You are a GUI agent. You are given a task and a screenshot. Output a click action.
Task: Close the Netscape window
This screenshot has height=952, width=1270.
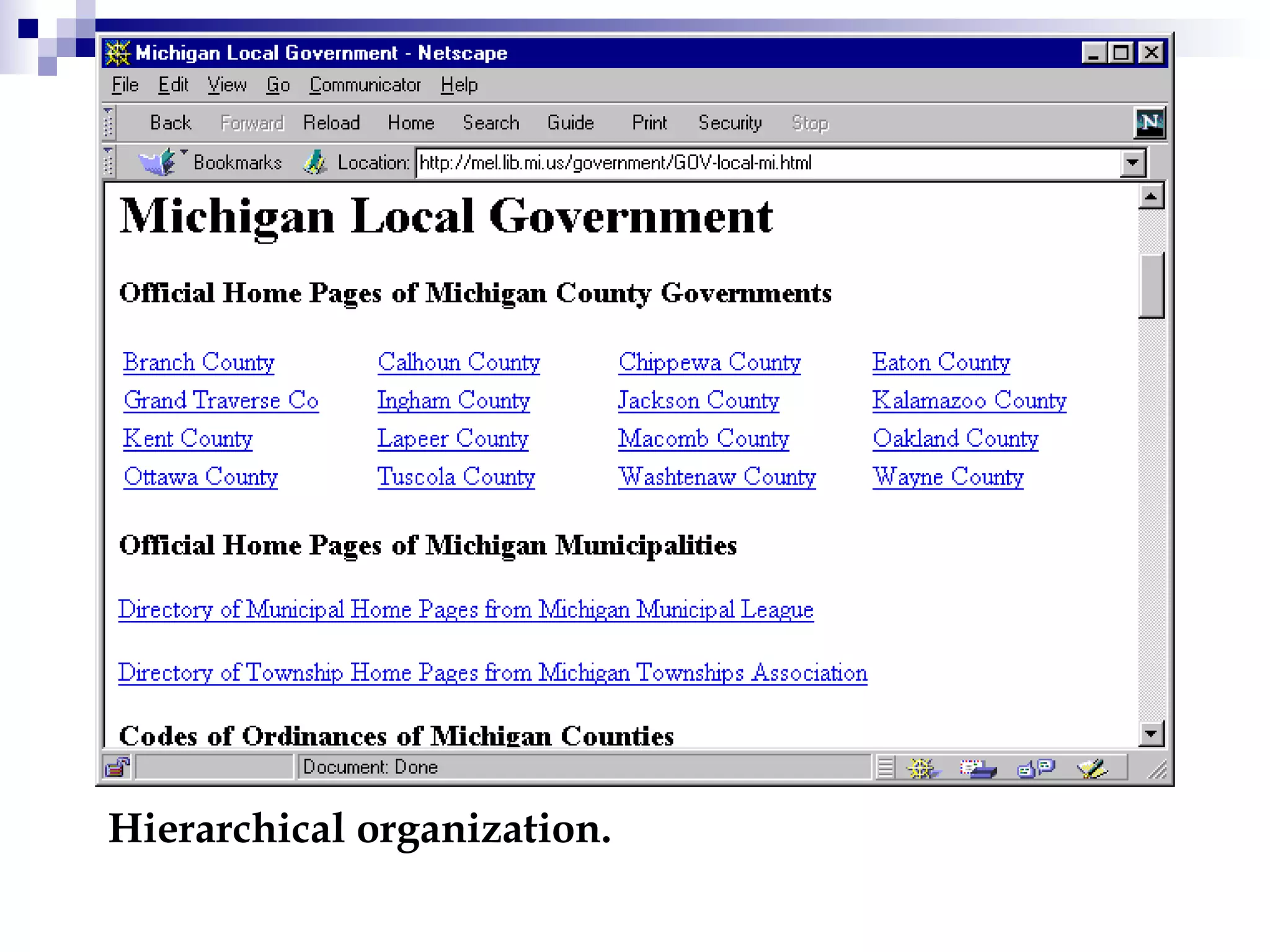(1152, 53)
